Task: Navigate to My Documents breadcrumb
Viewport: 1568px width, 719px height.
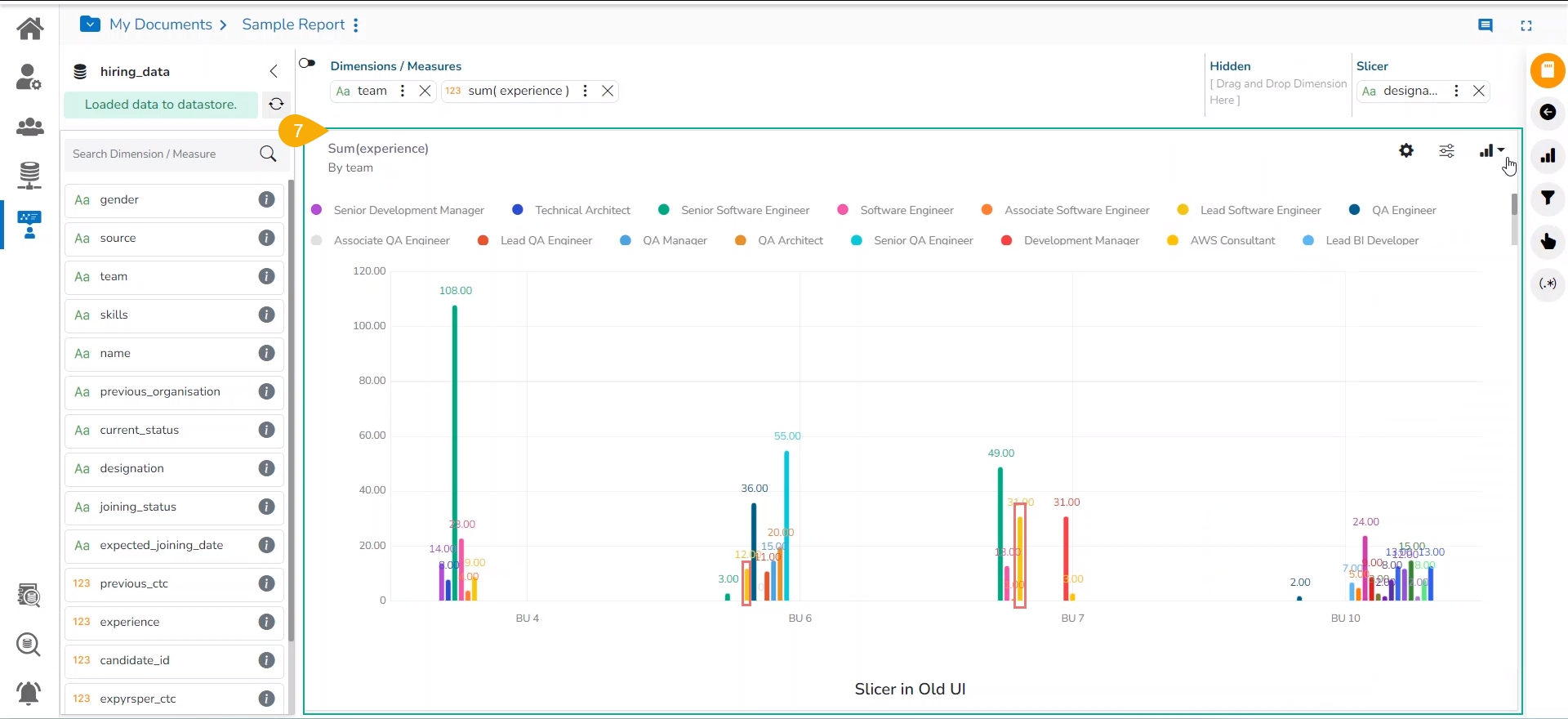Action: point(160,25)
